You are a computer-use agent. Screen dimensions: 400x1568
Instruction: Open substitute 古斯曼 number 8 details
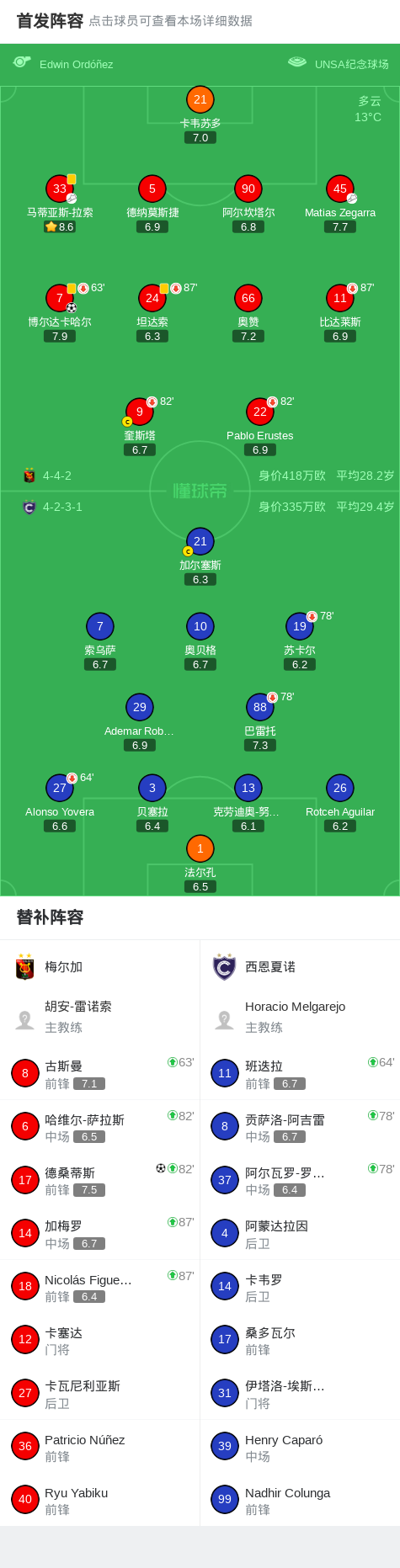(100, 1073)
